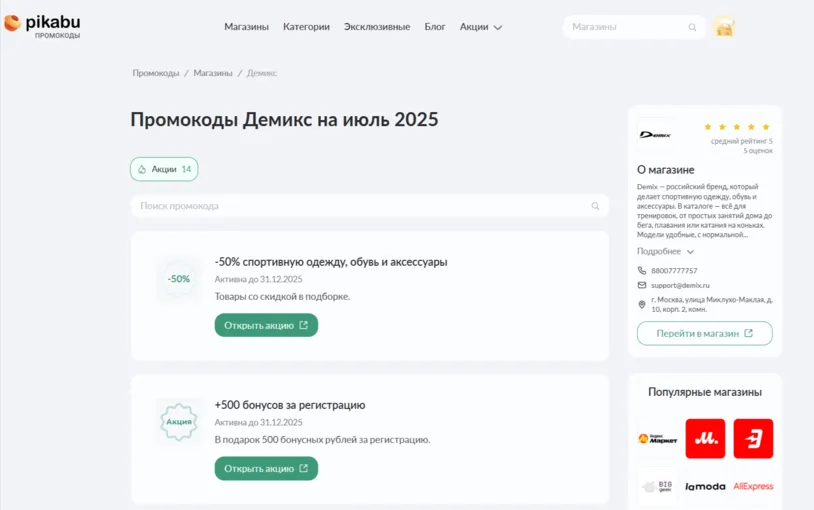
Task: Click the support@demix.ru email address
Action: pos(680,285)
